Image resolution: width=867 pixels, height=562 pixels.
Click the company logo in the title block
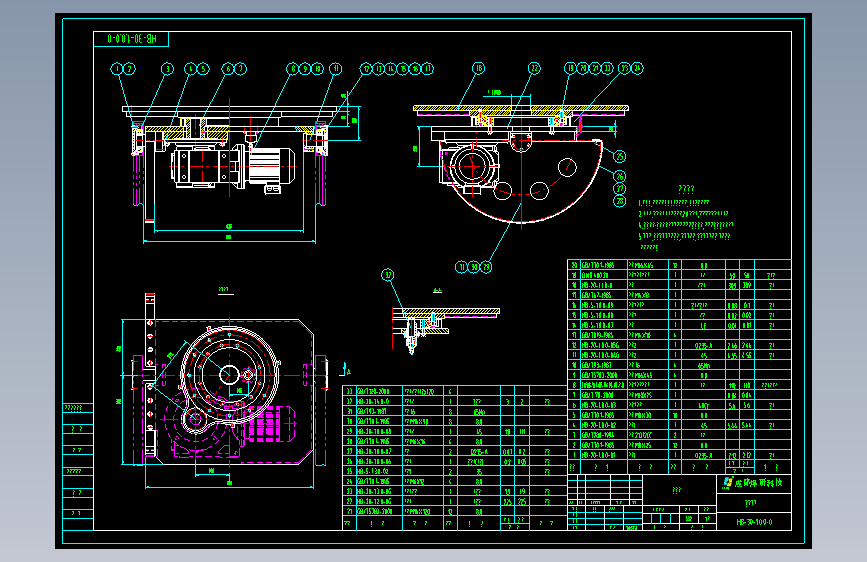pyautogui.click(x=728, y=483)
